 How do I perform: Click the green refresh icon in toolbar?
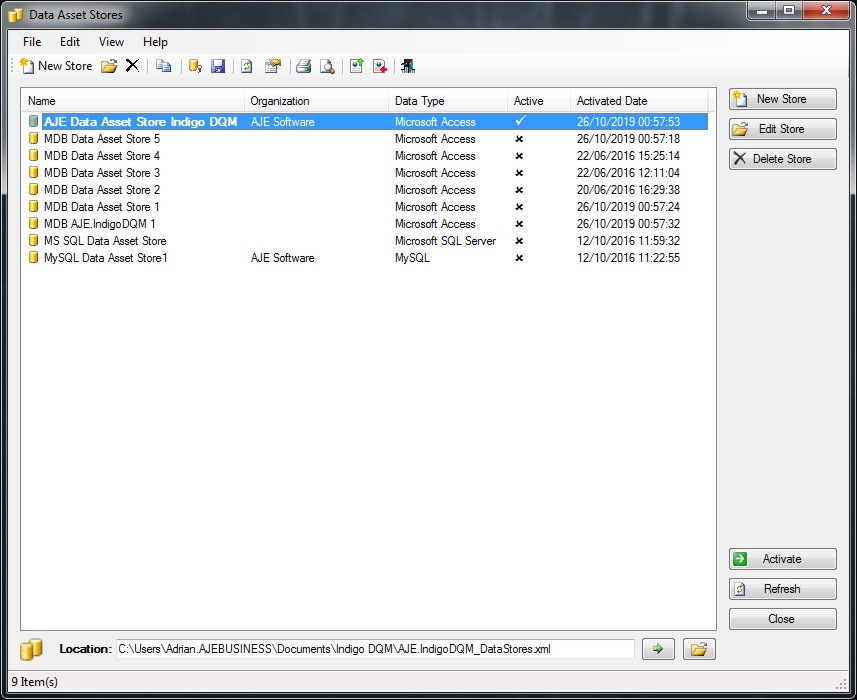(246, 66)
